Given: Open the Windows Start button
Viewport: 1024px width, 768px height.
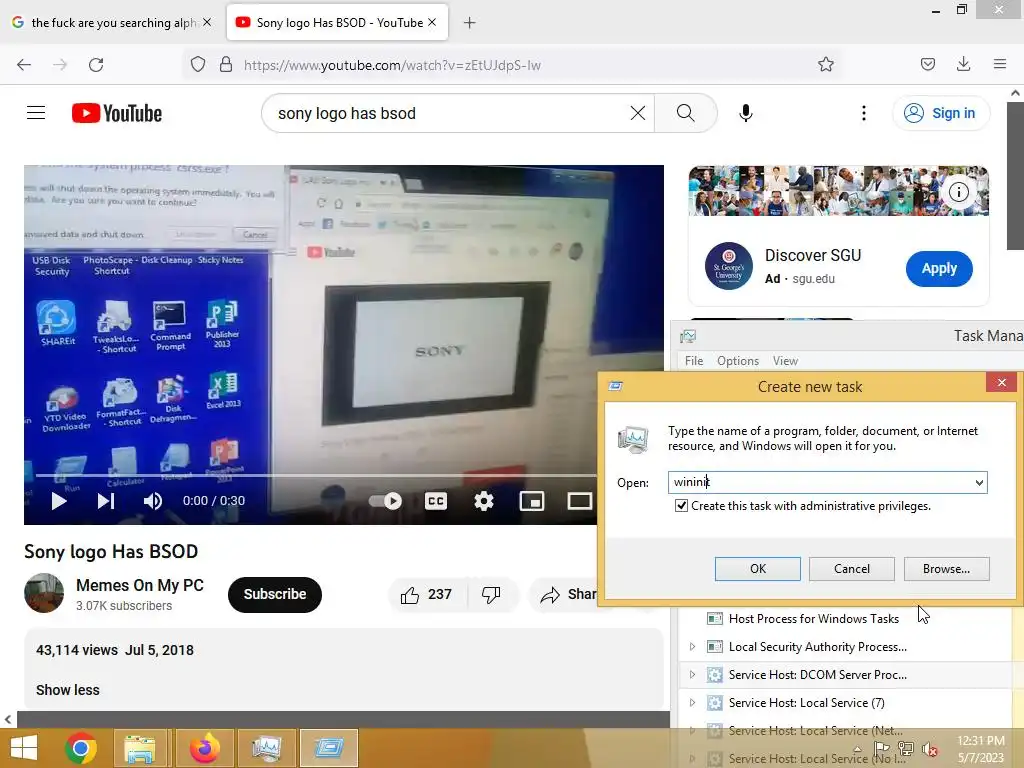Looking at the screenshot, I should (24, 748).
